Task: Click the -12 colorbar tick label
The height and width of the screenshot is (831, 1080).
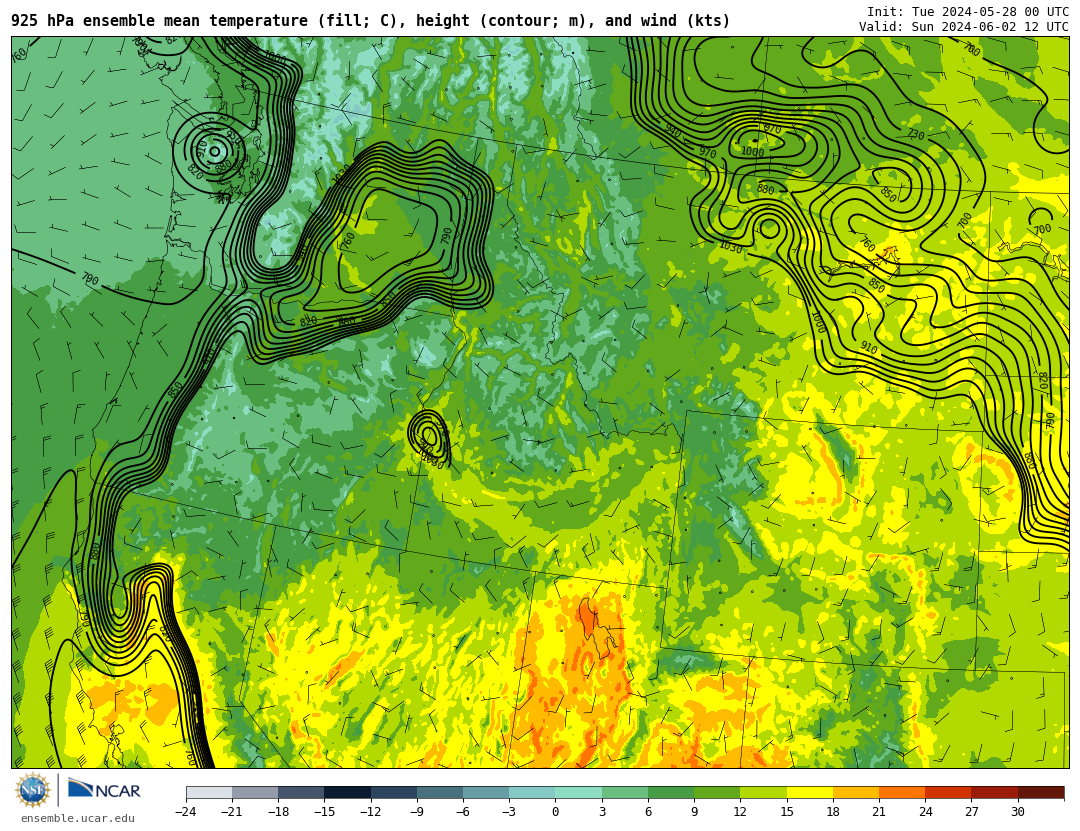Action: [371, 812]
